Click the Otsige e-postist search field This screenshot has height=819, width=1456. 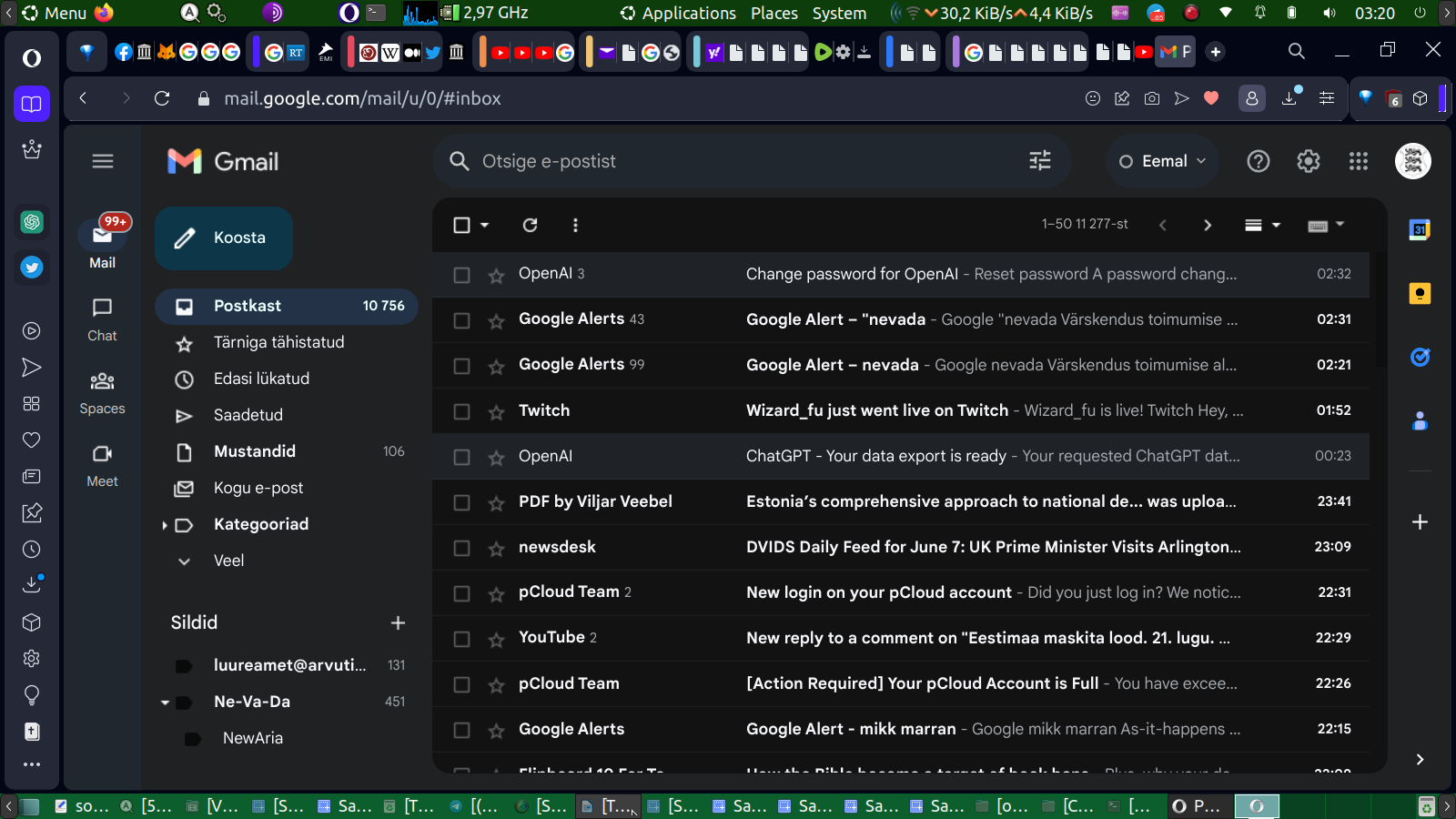pos(728,161)
